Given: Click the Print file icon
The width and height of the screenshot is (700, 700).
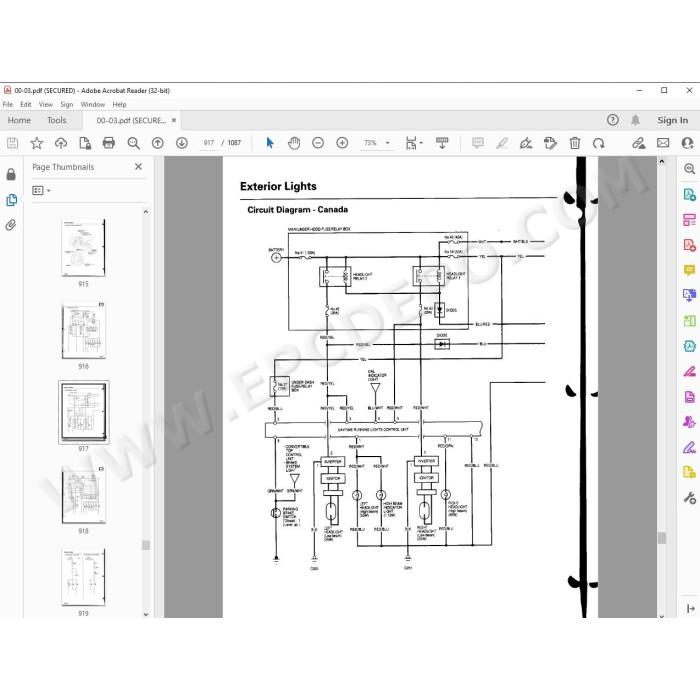Looking at the screenshot, I should click(x=108, y=143).
